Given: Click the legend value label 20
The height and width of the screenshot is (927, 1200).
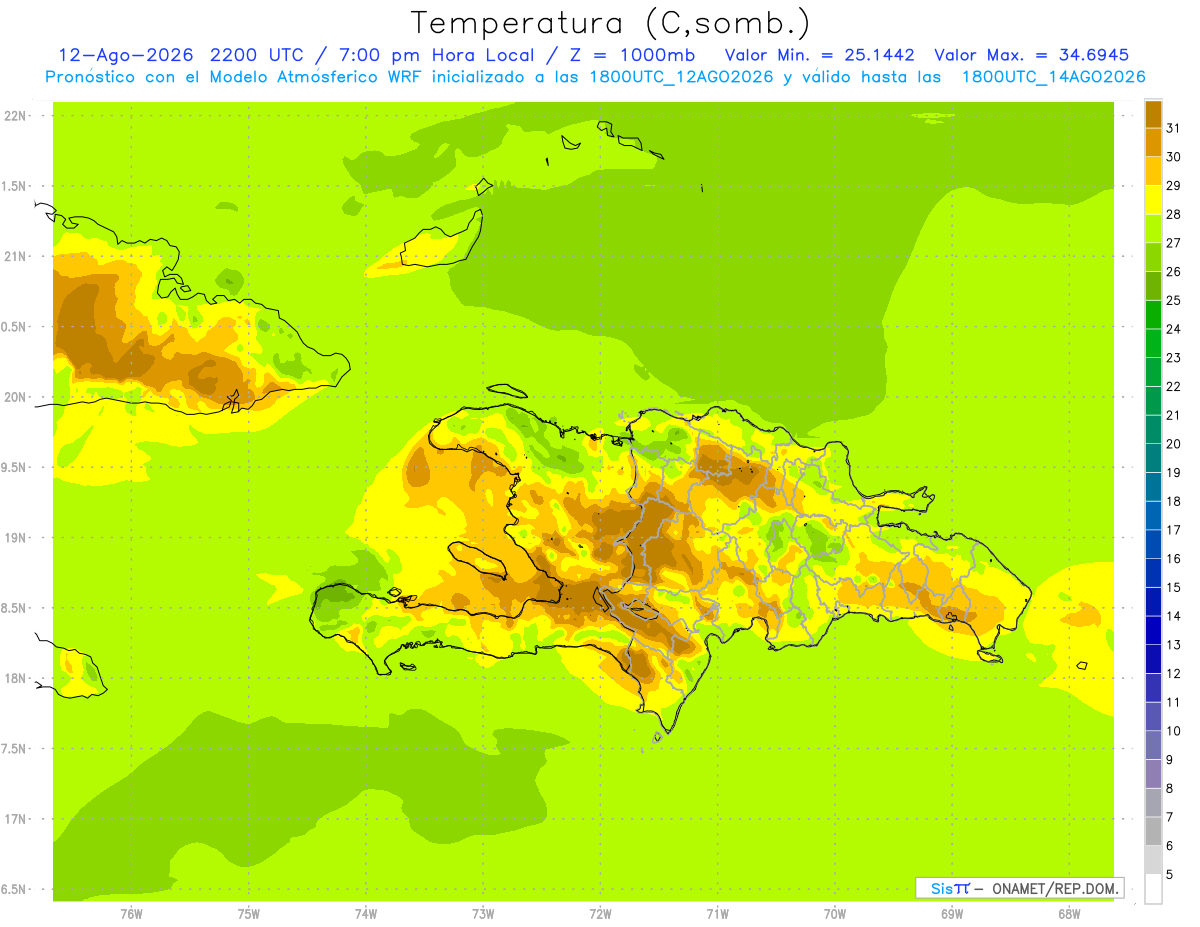Looking at the screenshot, I should 1174,444.
